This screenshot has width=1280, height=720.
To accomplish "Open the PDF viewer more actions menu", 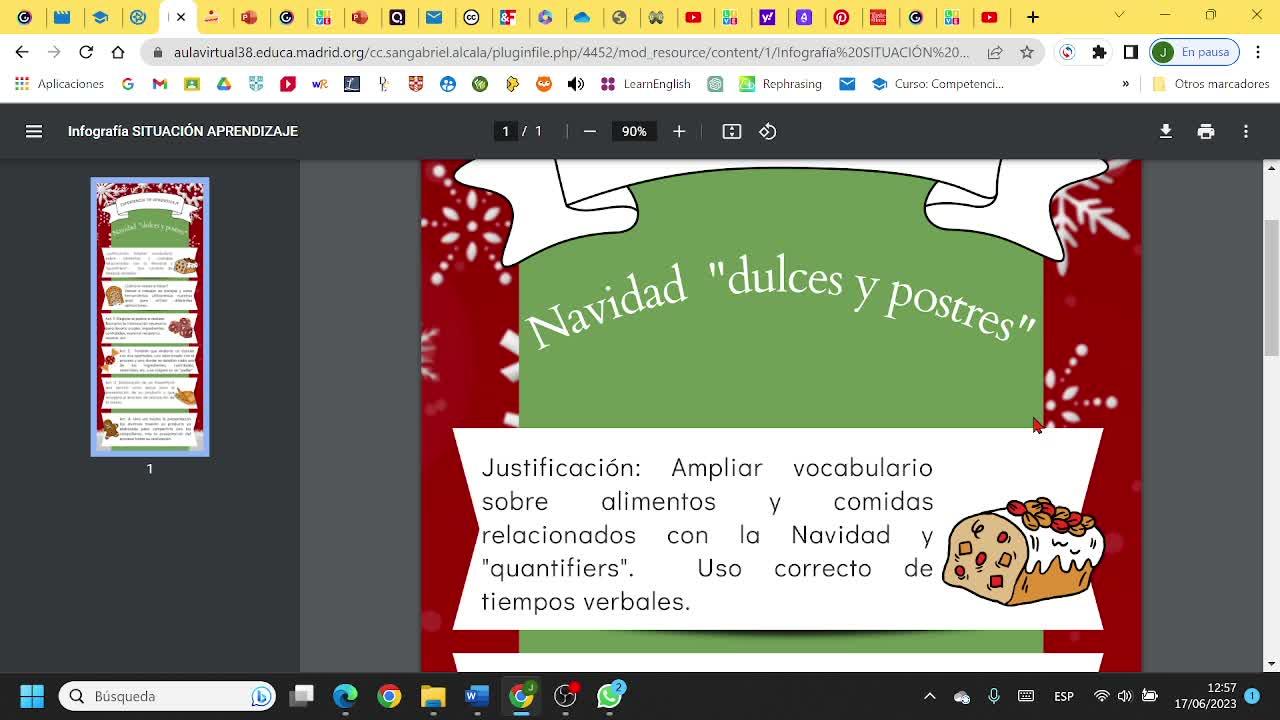I will [1246, 131].
